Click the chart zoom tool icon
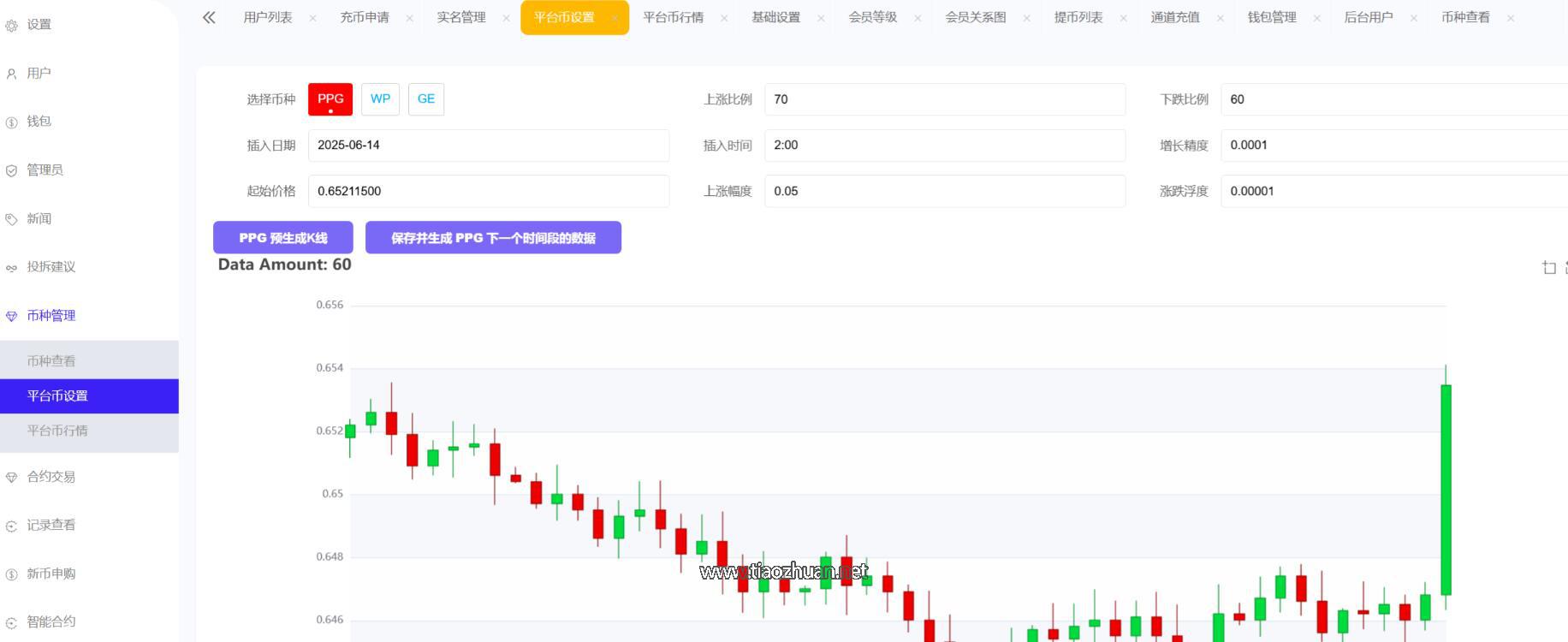1568x642 pixels. pyautogui.click(x=1548, y=268)
